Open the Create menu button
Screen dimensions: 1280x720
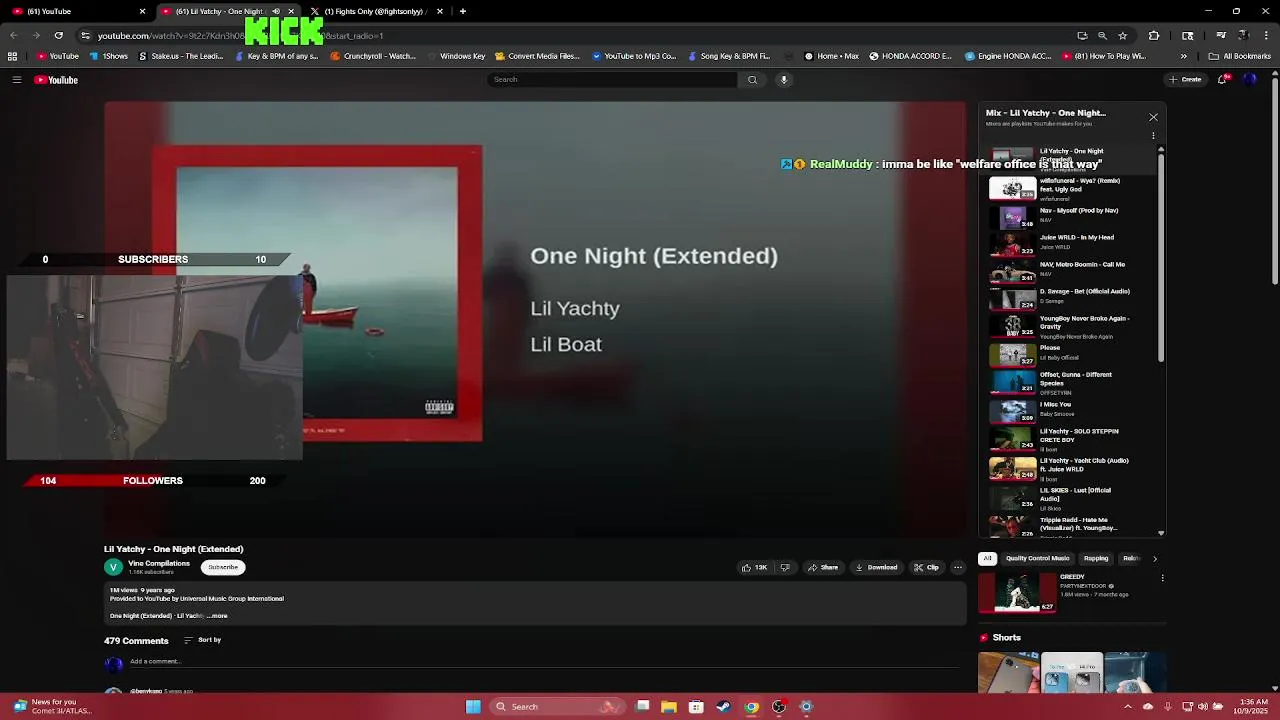click(1185, 79)
